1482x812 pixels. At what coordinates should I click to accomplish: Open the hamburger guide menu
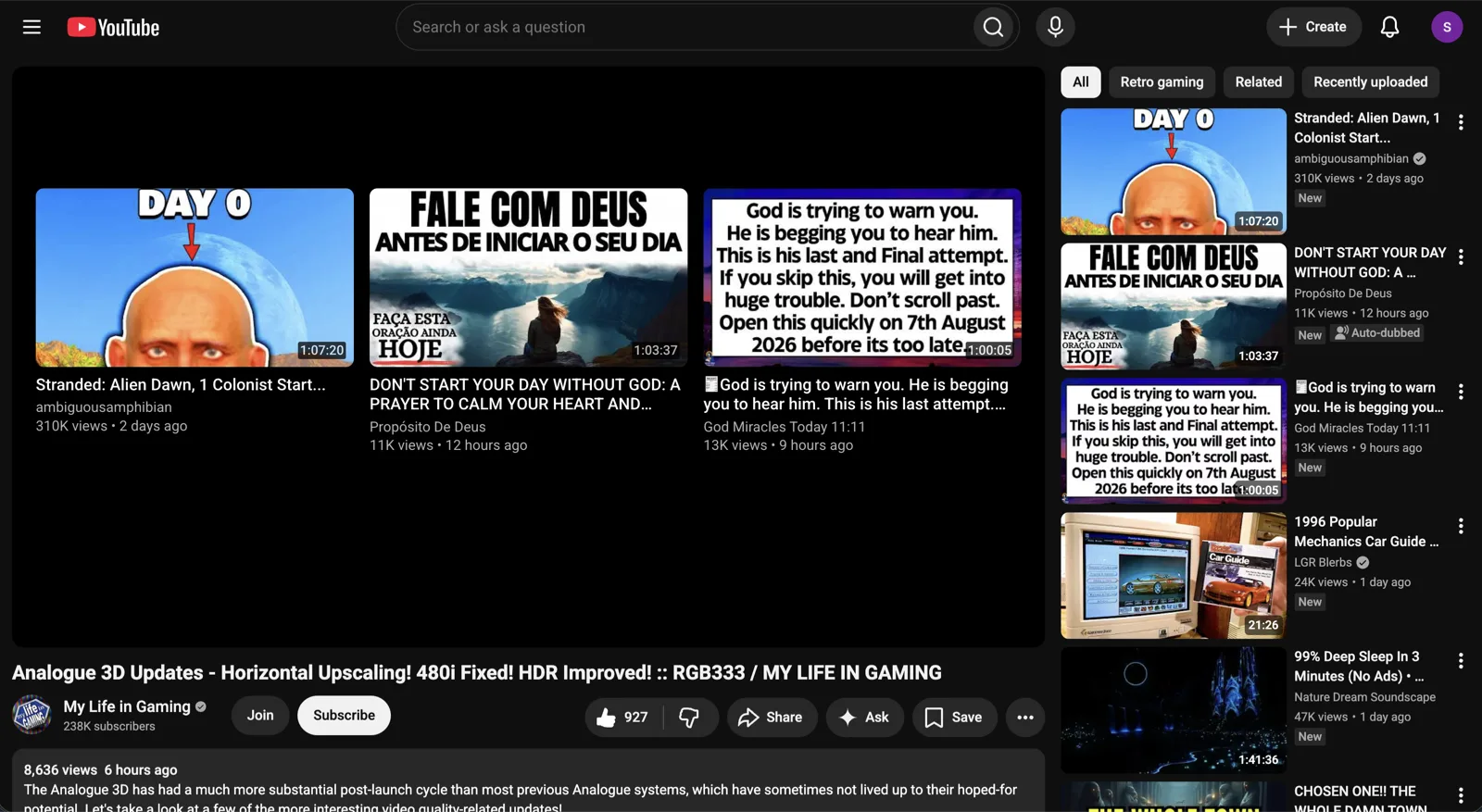point(31,27)
